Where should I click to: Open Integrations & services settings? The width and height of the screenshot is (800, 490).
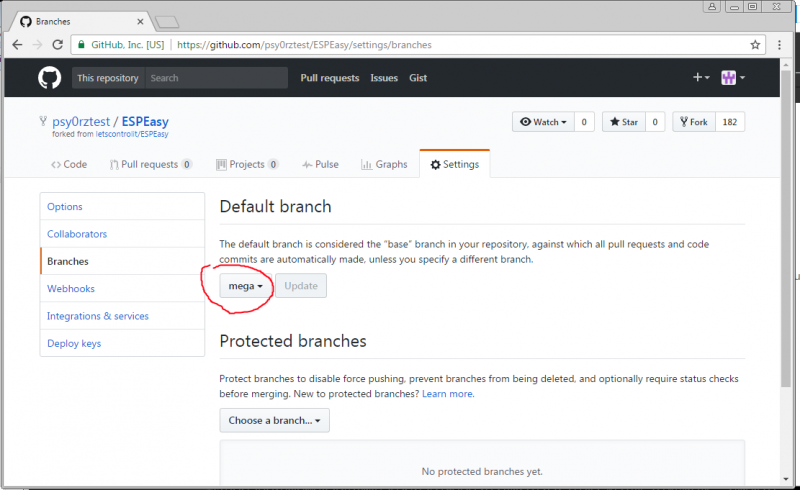[x=122, y=316]
